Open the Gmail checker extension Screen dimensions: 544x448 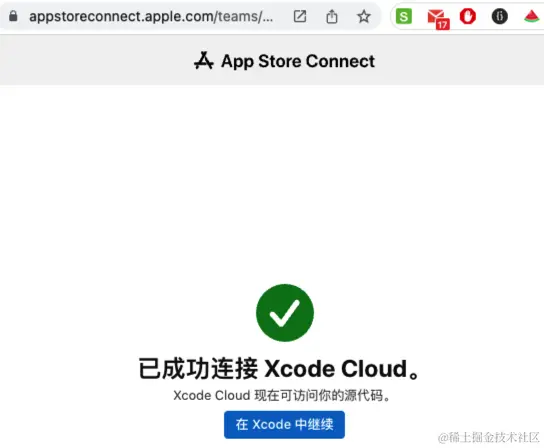tap(436, 16)
